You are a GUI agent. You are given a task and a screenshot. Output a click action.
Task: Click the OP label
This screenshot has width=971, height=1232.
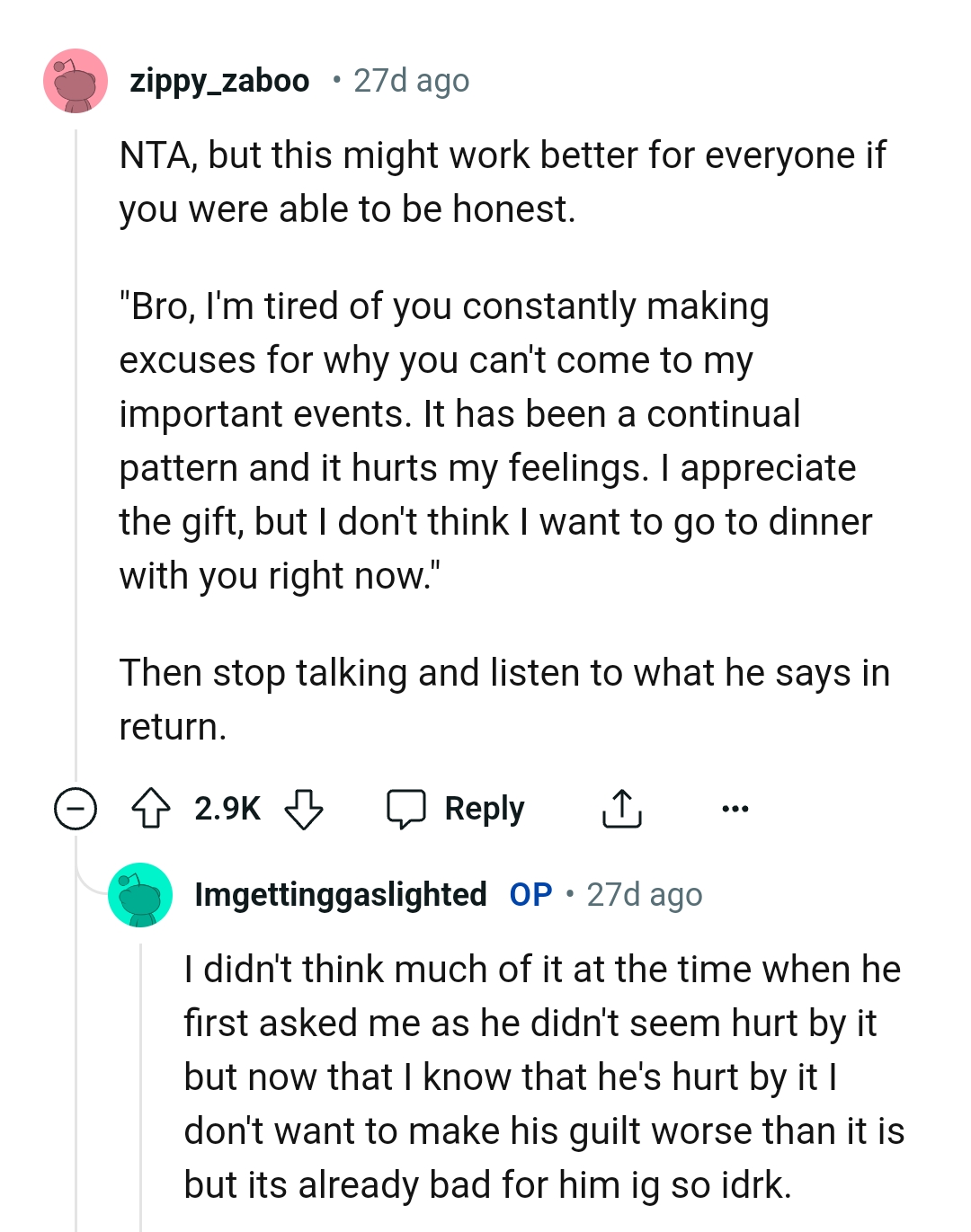(x=530, y=894)
